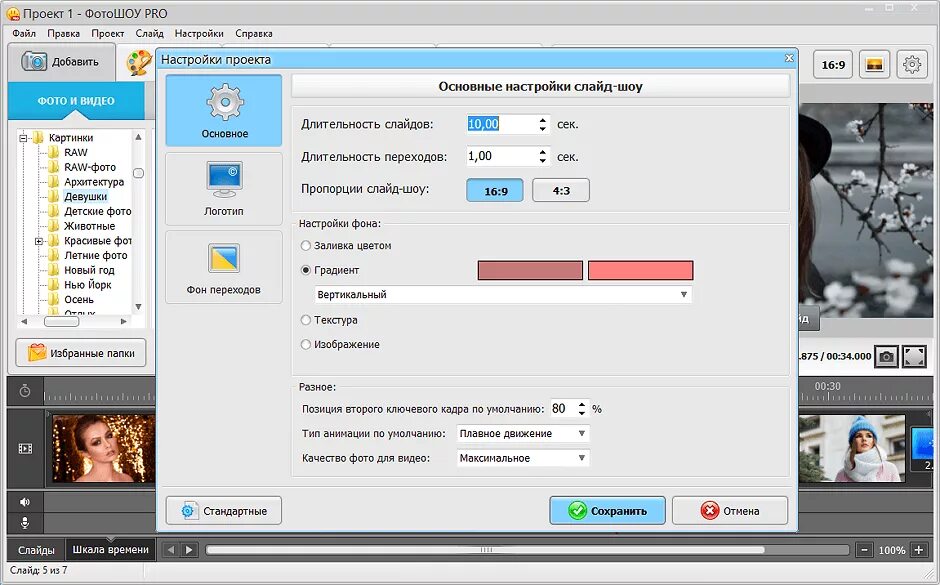Image resolution: width=940 pixels, height=585 pixels.
Task: Select first slide thumbnail of woman with lights
Action: pyautogui.click(x=104, y=448)
